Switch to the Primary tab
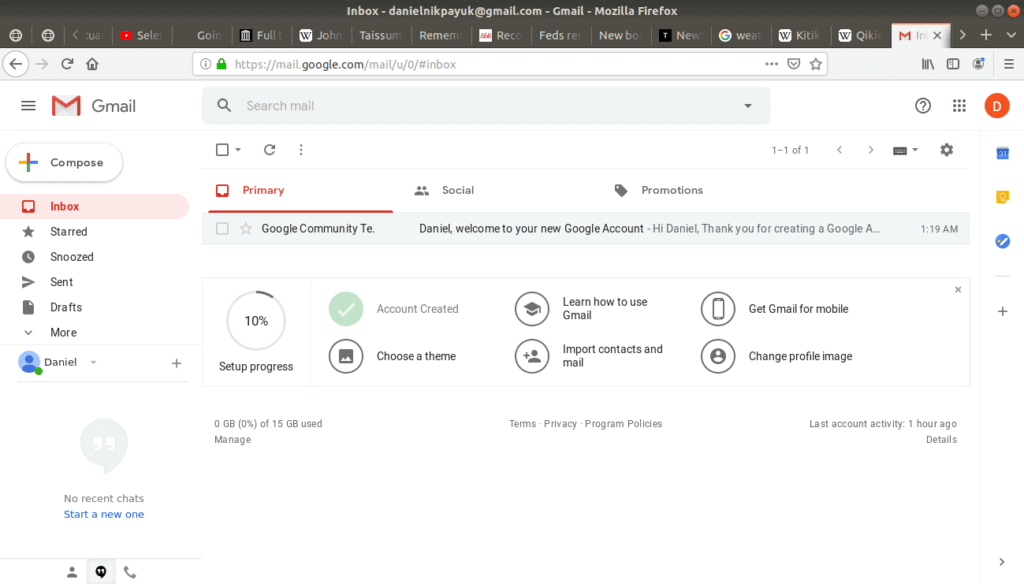This screenshot has width=1024, height=584. point(300,190)
